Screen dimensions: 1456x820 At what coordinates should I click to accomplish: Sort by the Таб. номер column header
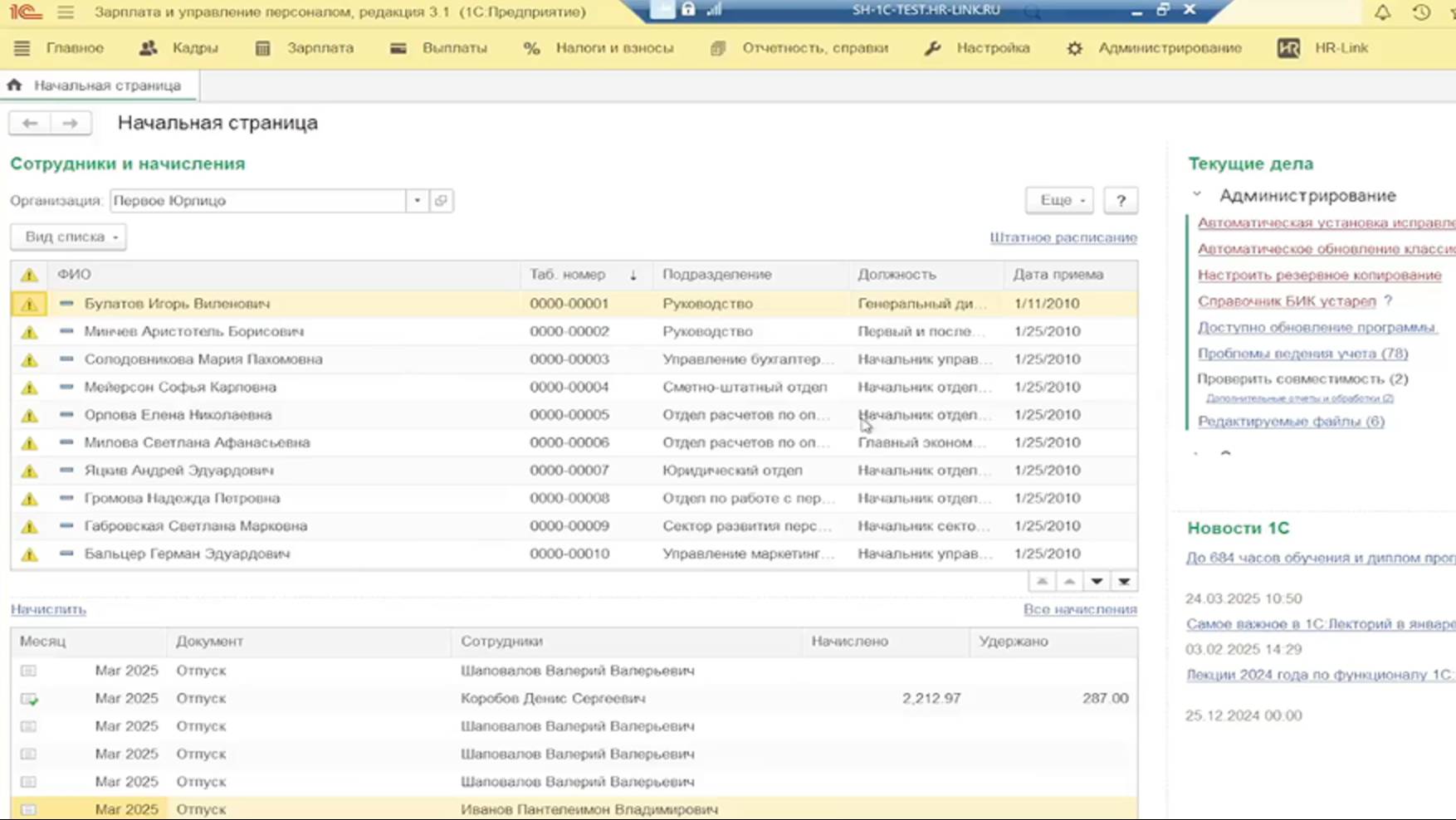point(568,275)
